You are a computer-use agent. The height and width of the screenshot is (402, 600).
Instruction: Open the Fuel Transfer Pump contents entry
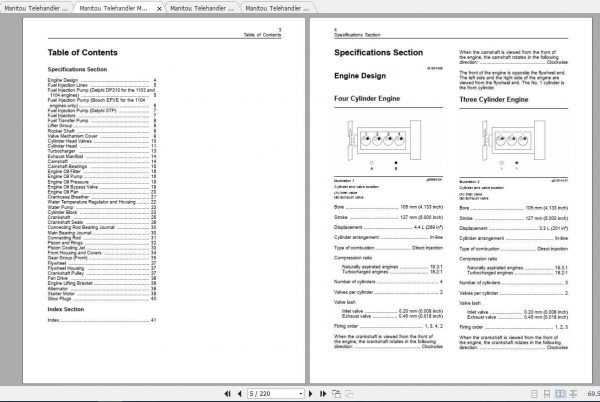tap(102, 120)
